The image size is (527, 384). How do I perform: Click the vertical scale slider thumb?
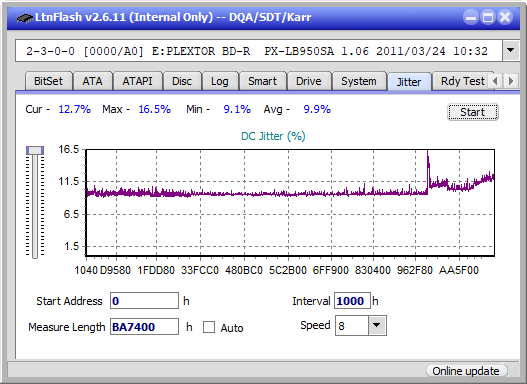coord(35,150)
